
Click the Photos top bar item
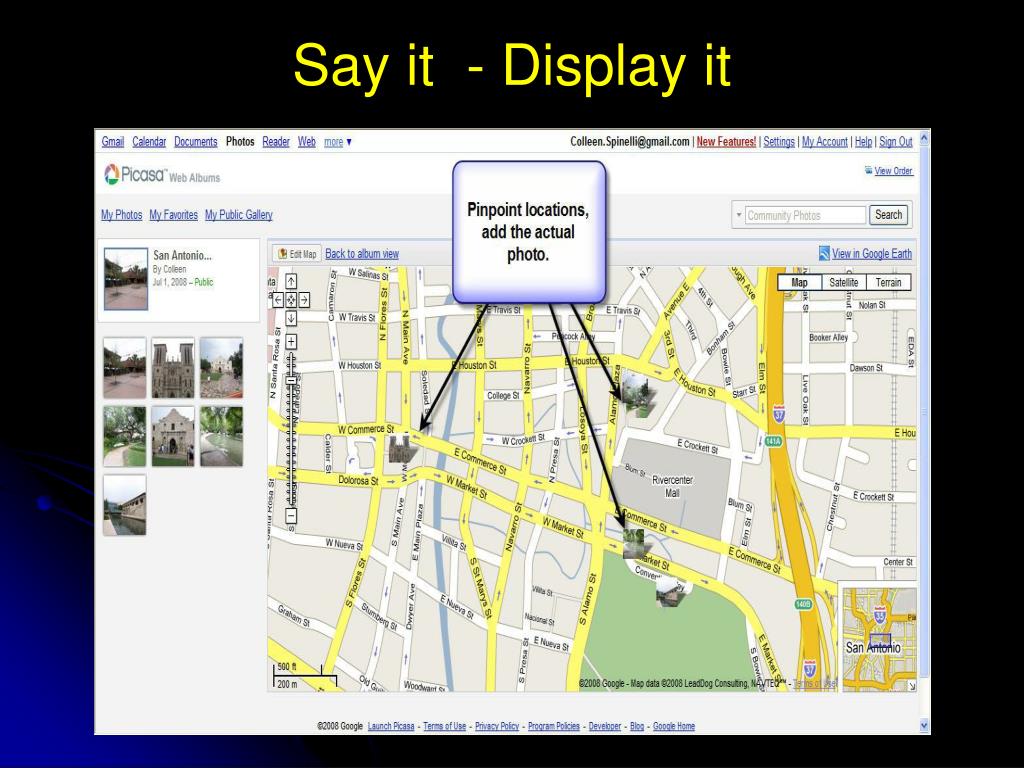click(x=240, y=142)
